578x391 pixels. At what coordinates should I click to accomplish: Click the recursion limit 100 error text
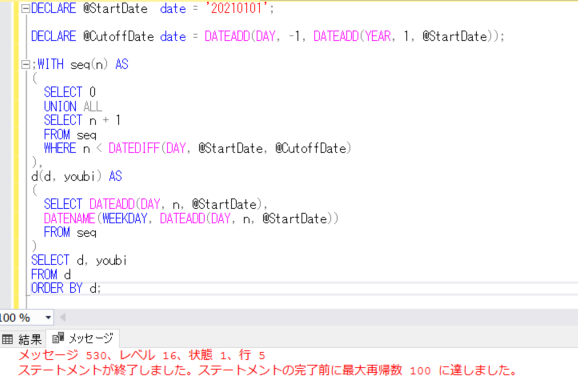pos(268,370)
